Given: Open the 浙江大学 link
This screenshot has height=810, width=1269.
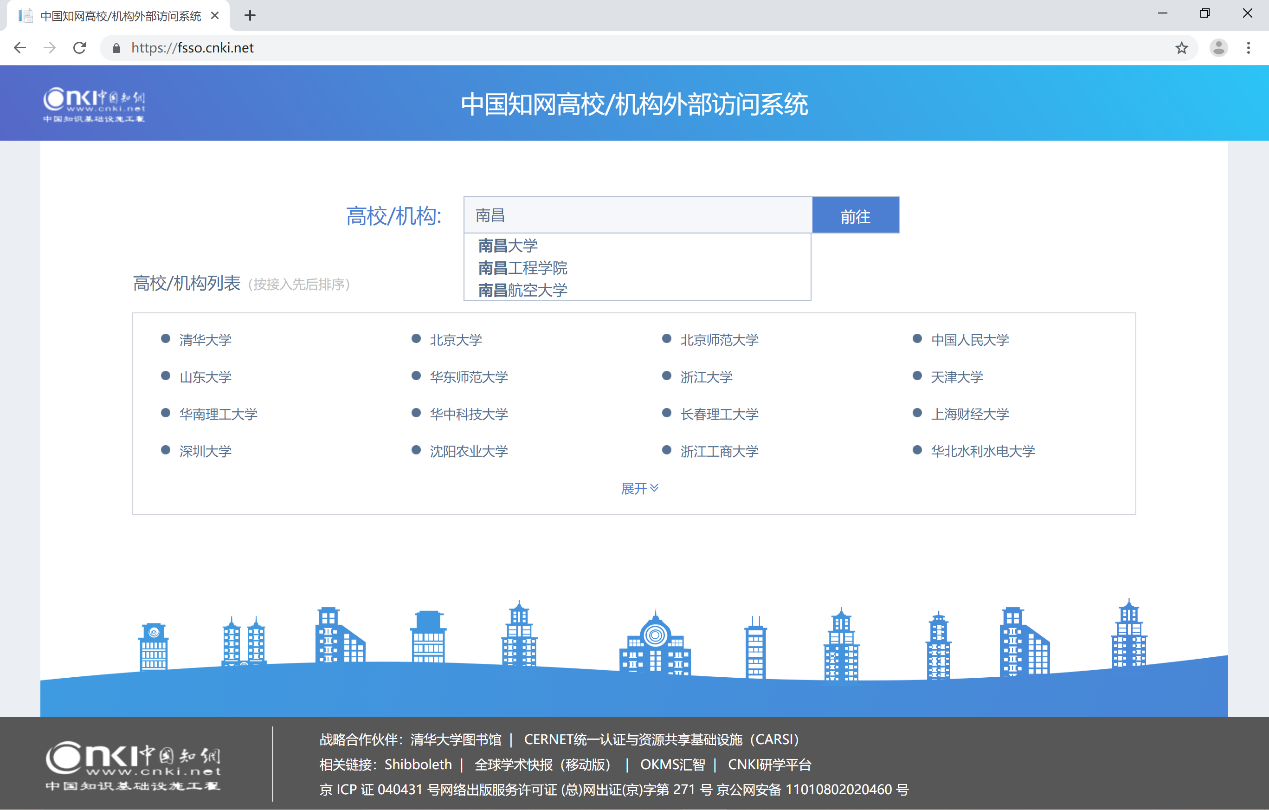Looking at the screenshot, I should click(707, 377).
